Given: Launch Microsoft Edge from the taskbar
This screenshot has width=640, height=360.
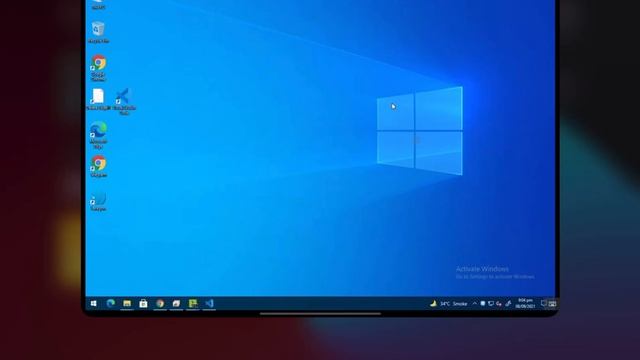Looking at the screenshot, I should pyautogui.click(x=110, y=303).
